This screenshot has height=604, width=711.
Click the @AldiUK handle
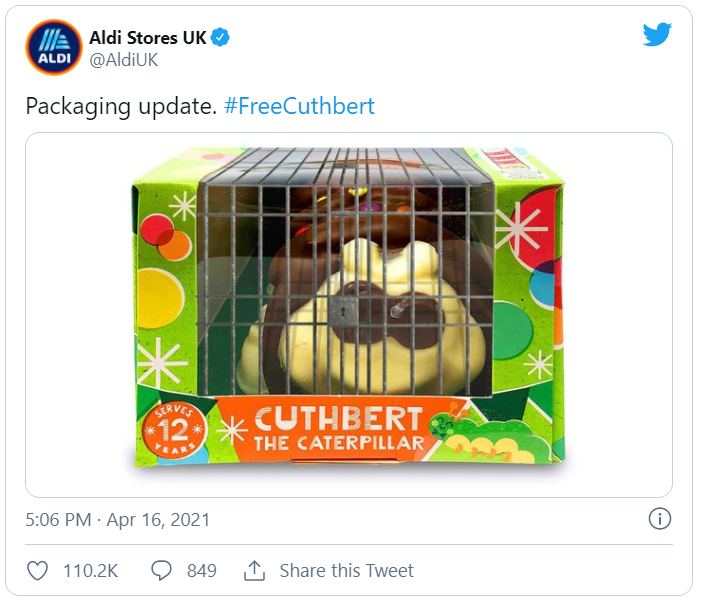pos(123,60)
